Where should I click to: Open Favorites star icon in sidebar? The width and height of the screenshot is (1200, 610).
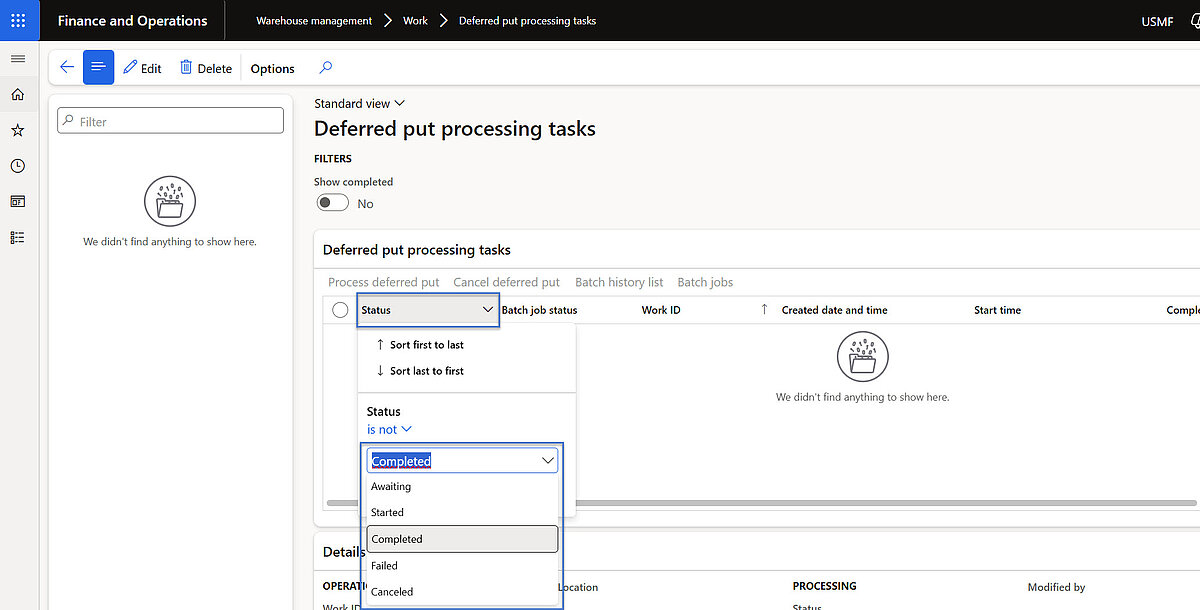coord(17,131)
